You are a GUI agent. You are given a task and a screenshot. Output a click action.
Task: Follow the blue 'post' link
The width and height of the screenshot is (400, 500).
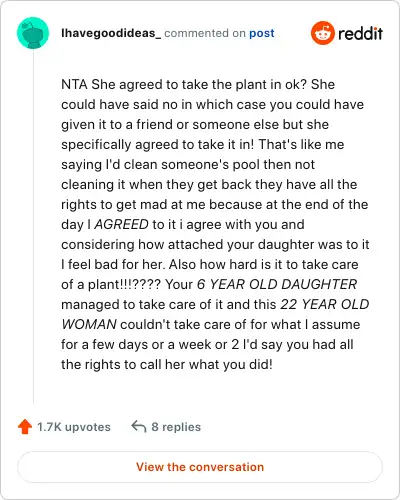coord(262,33)
